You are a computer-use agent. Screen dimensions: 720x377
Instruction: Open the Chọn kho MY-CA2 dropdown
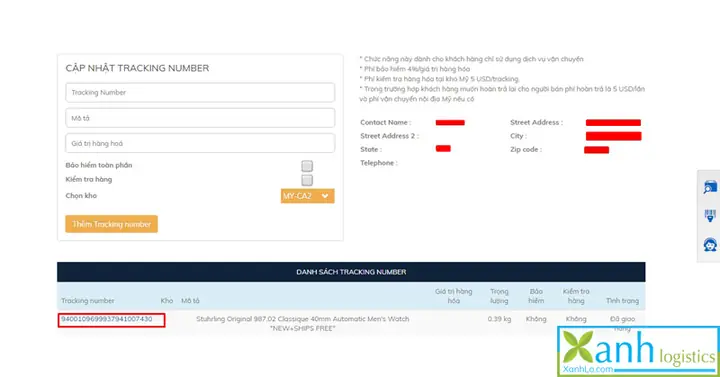pos(307,196)
